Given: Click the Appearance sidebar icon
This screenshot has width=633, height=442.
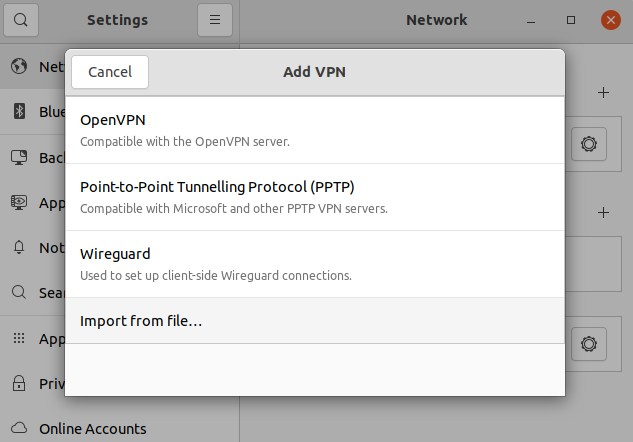Looking at the screenshot, I should pyautogui.click(x=19, y=202).
